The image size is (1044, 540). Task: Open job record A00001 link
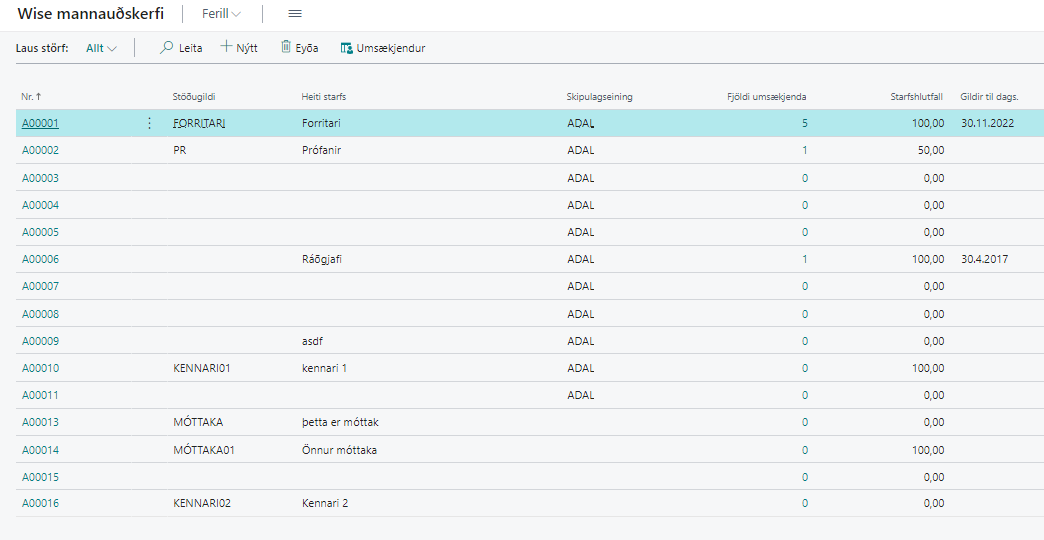[x=41, y=124]
